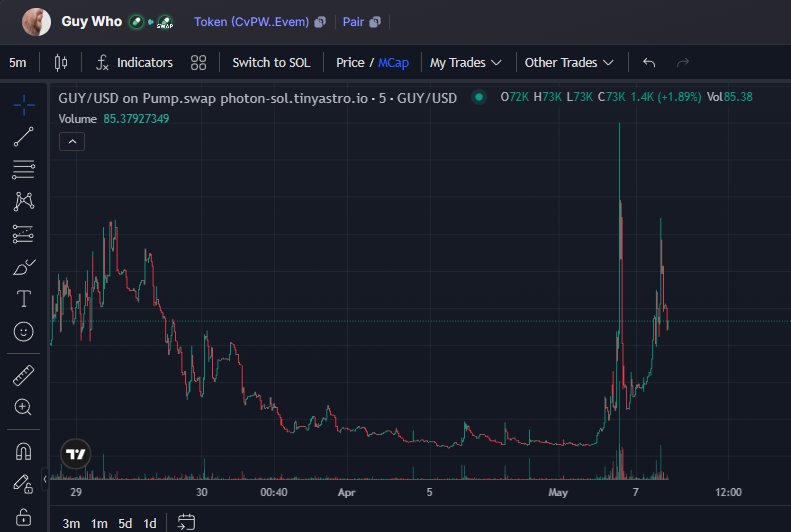Screen dimensions: 791x532
Task: Click the Guy Who token name
Action: click(92, 22)
